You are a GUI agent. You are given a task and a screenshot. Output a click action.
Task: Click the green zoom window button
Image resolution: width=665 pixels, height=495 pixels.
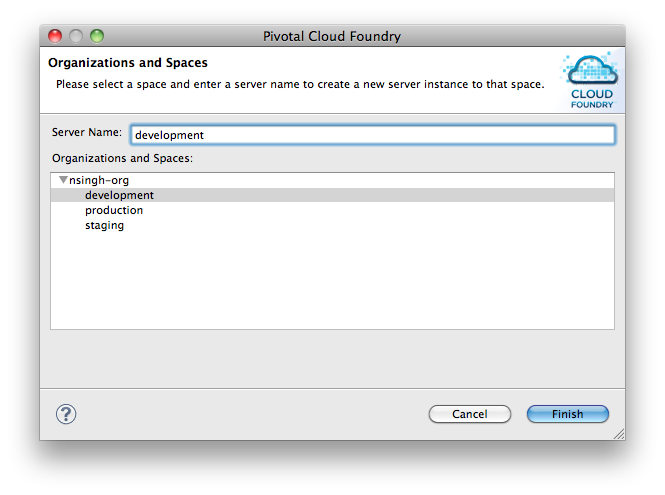[97, 36]
